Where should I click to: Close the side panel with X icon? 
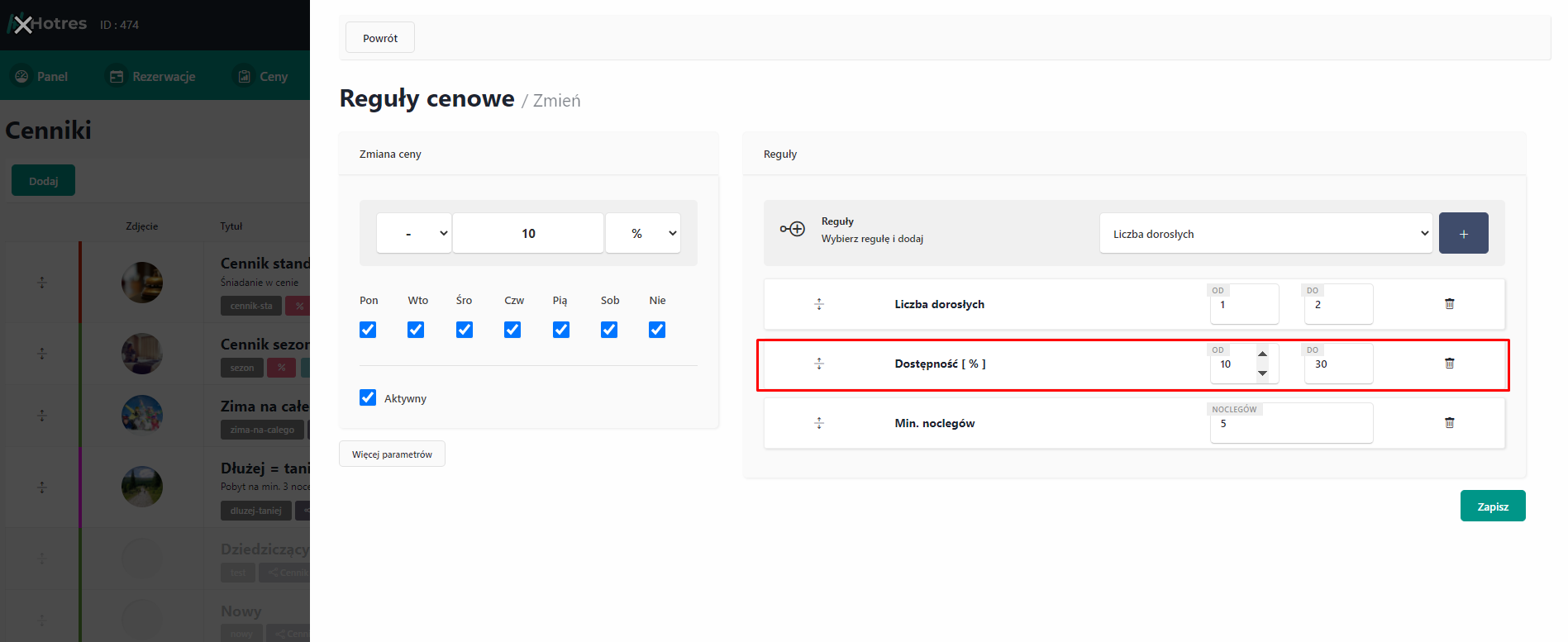click(x=23, y=25)
